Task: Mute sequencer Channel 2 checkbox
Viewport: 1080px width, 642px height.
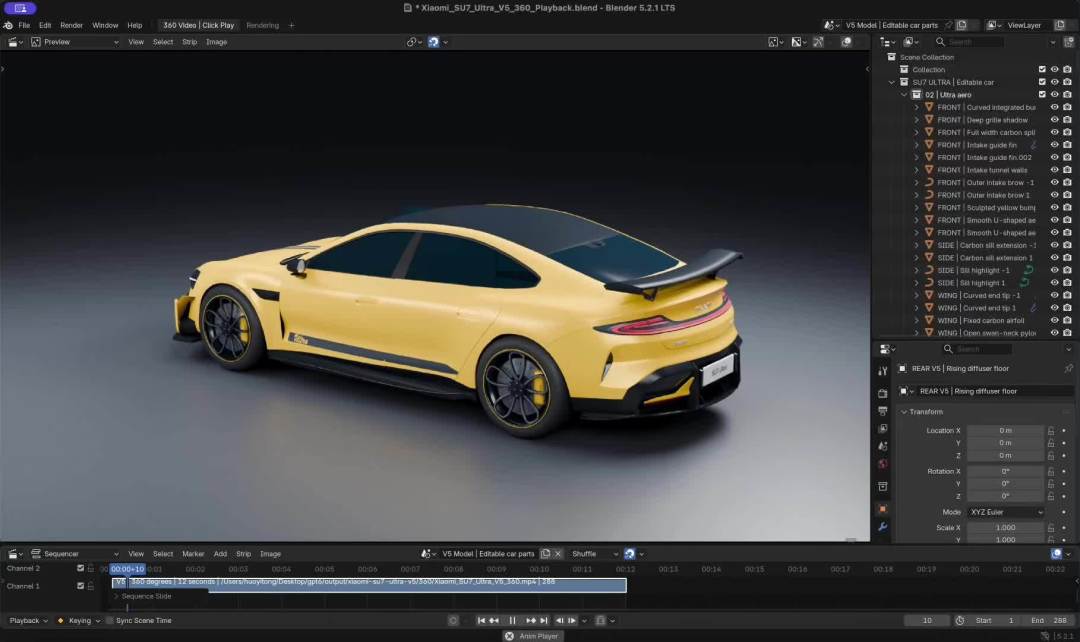Action: point(80,568)
